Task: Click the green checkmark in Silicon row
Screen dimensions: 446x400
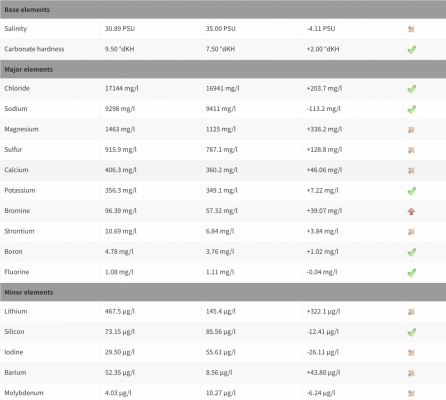Action: [412, 332]
